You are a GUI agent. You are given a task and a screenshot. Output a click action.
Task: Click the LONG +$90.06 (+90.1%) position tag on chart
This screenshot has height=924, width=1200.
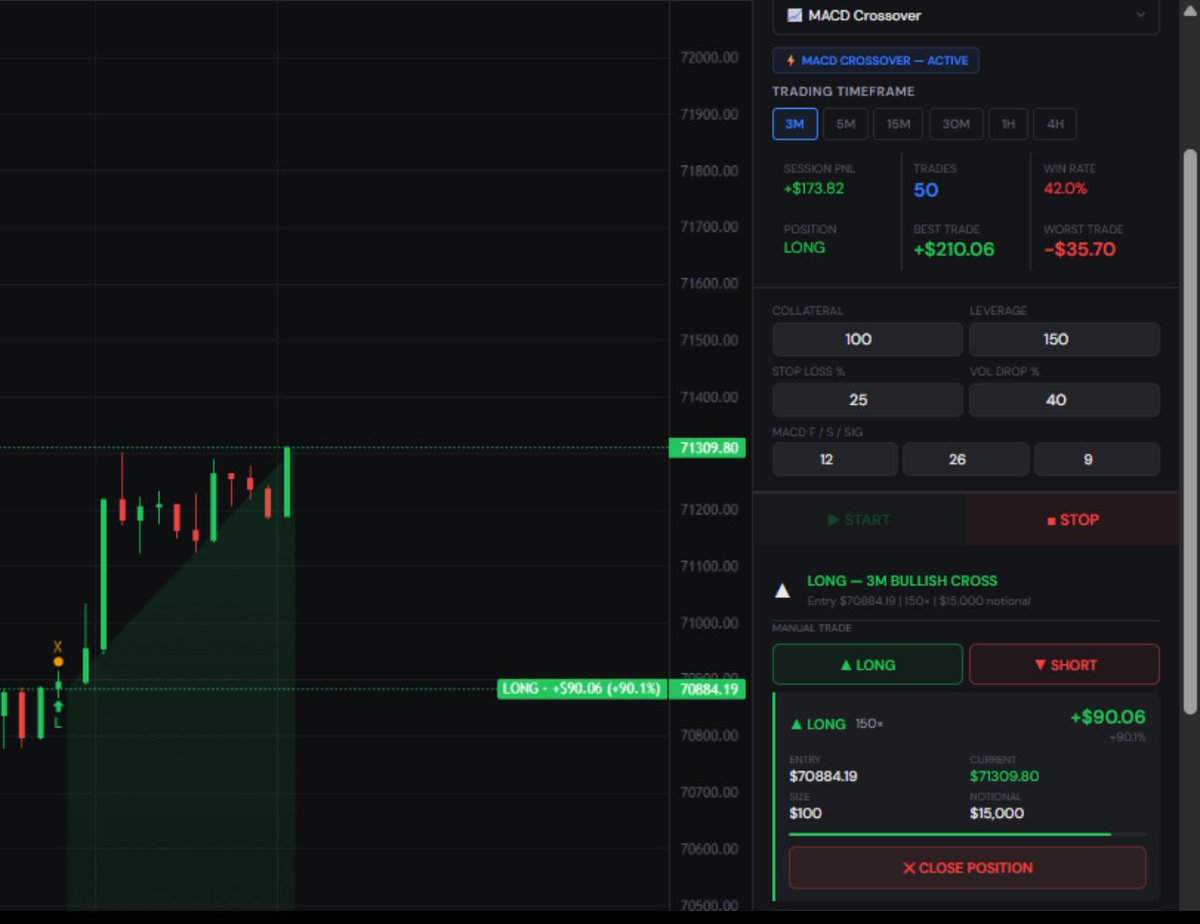[582, 689]
